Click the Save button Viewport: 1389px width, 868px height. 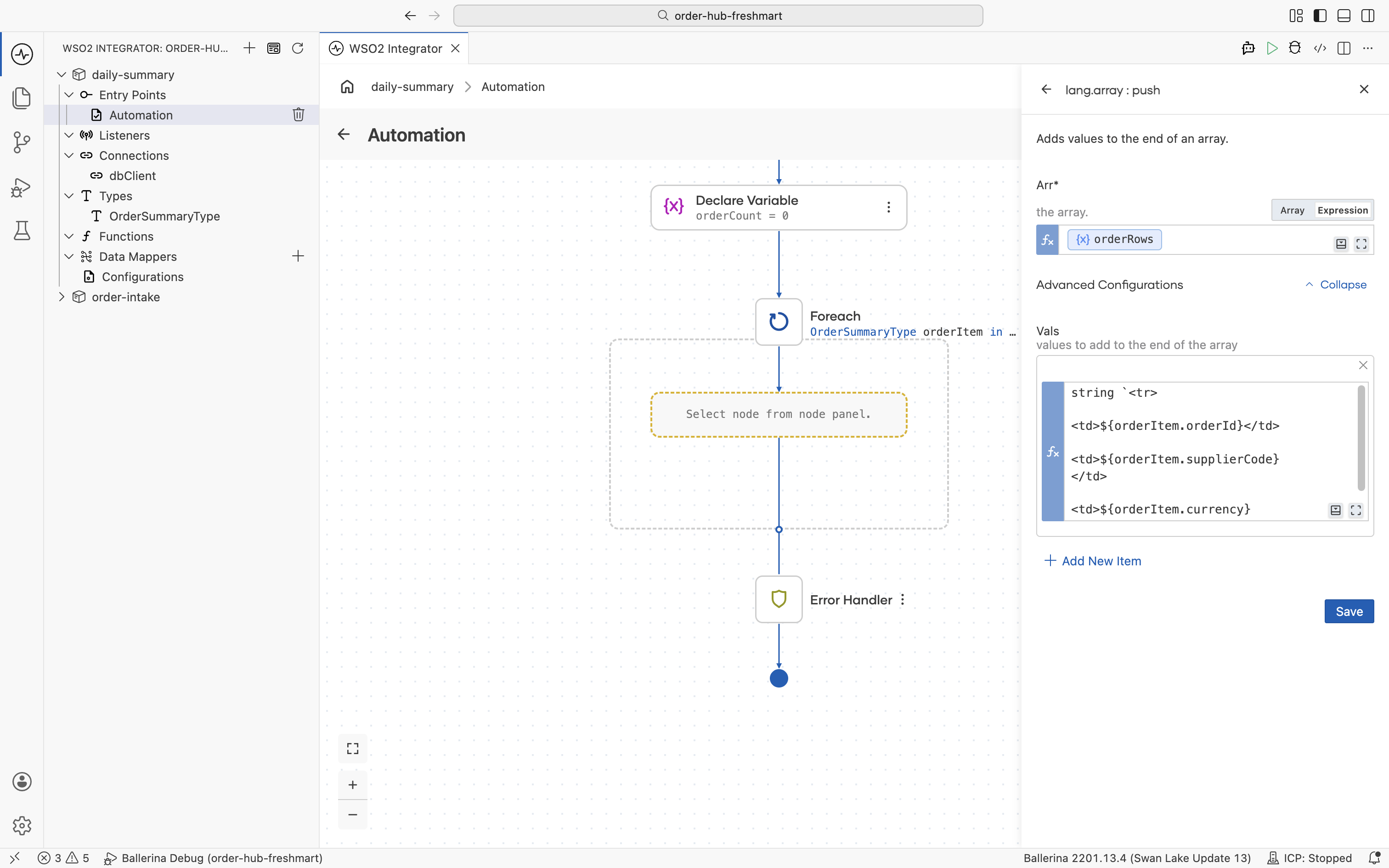pos(1349,611)
